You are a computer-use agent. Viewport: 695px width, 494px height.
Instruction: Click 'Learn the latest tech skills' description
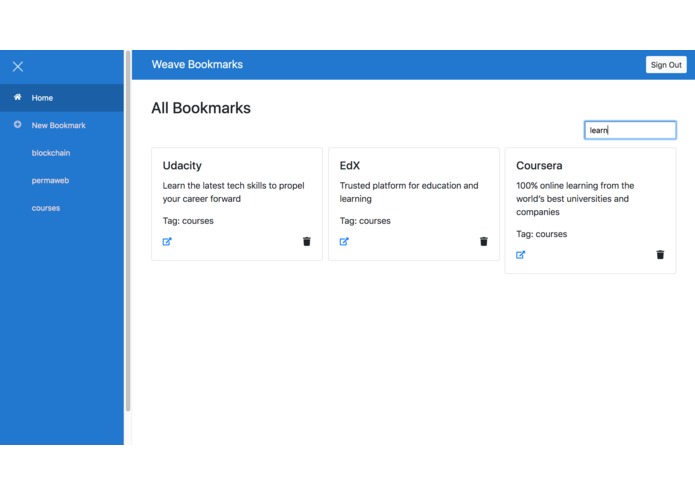233,192
